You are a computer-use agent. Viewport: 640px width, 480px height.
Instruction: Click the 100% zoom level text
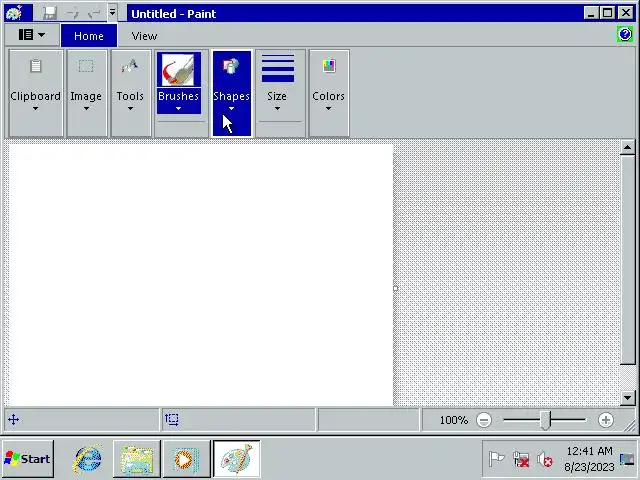pyautogui.click(x=453, y=420)
